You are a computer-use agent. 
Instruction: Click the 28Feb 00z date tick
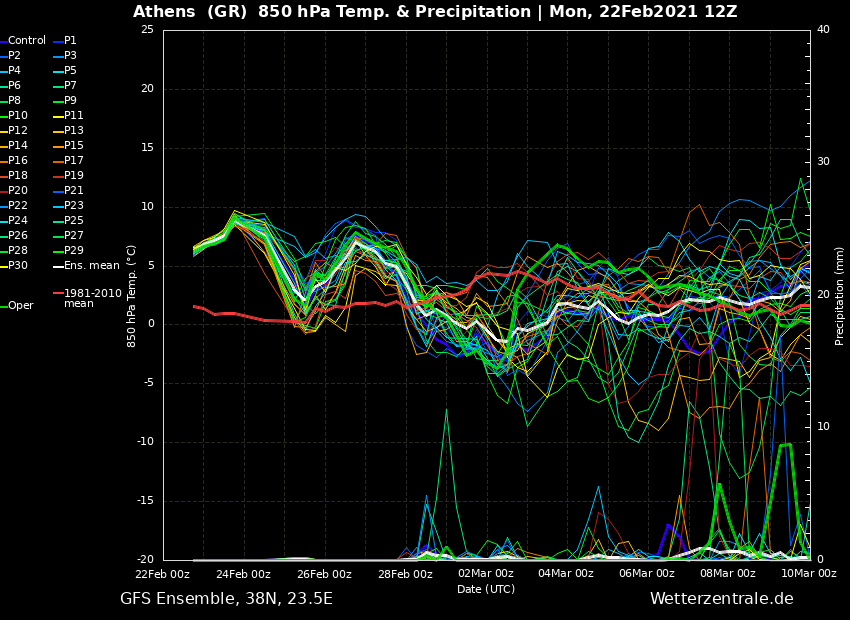coord(405,574)
